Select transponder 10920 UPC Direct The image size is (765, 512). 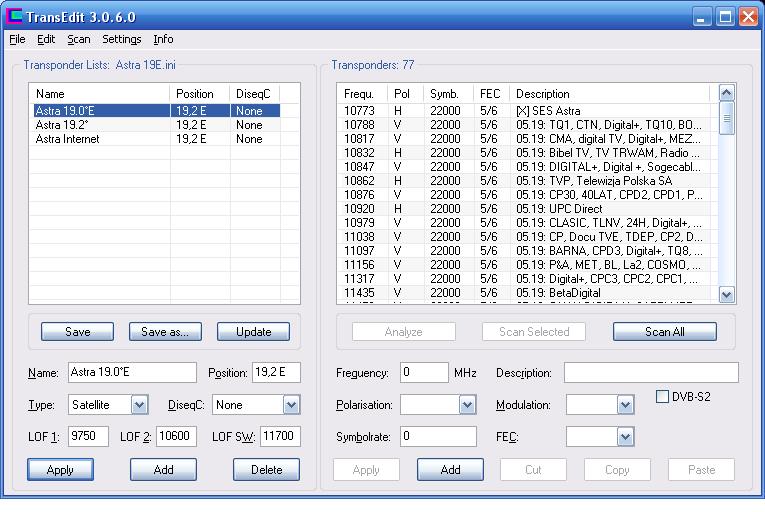pyautogui.click(x=526, y=209)
